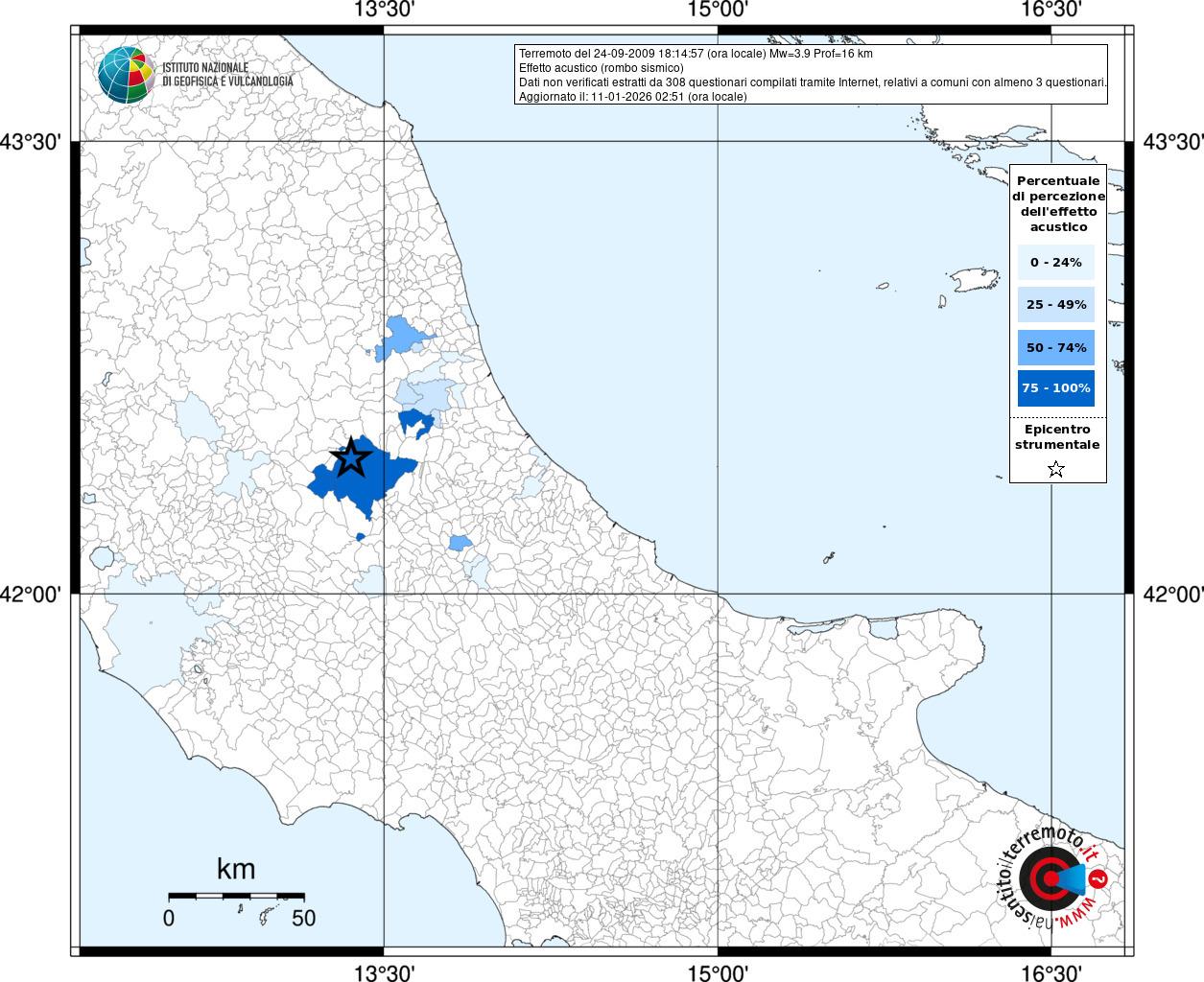Select the 0 - 24% legend swatch
The height and width of the screenshot is (982, 1204).
pos(1056,262)
